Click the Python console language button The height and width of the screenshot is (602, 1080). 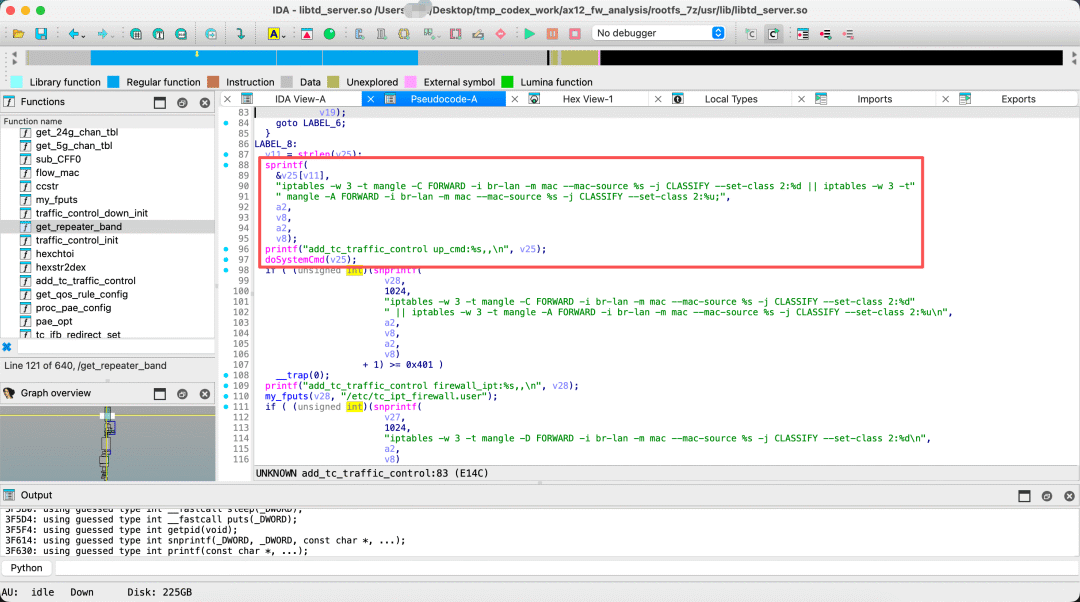(26, 568)
